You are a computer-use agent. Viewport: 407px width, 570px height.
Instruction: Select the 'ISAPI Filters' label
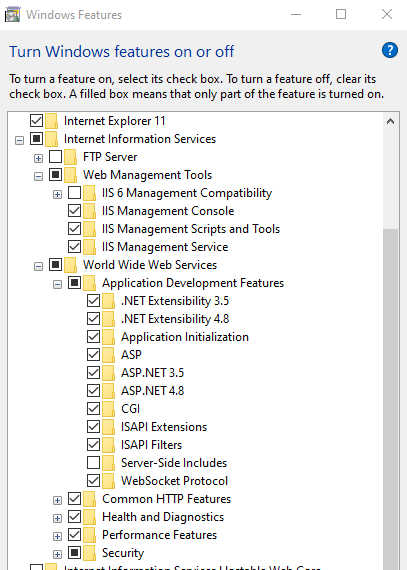point(152,445)
